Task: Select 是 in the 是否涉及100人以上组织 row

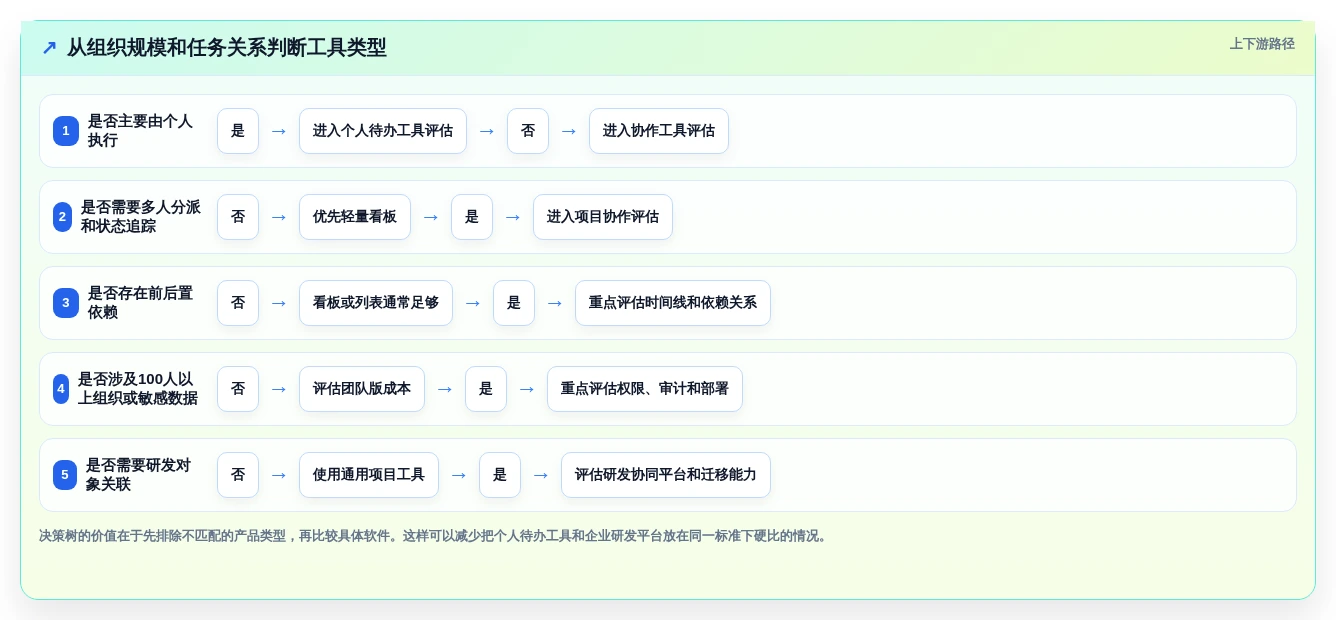Action: click(x=486, y=389)
